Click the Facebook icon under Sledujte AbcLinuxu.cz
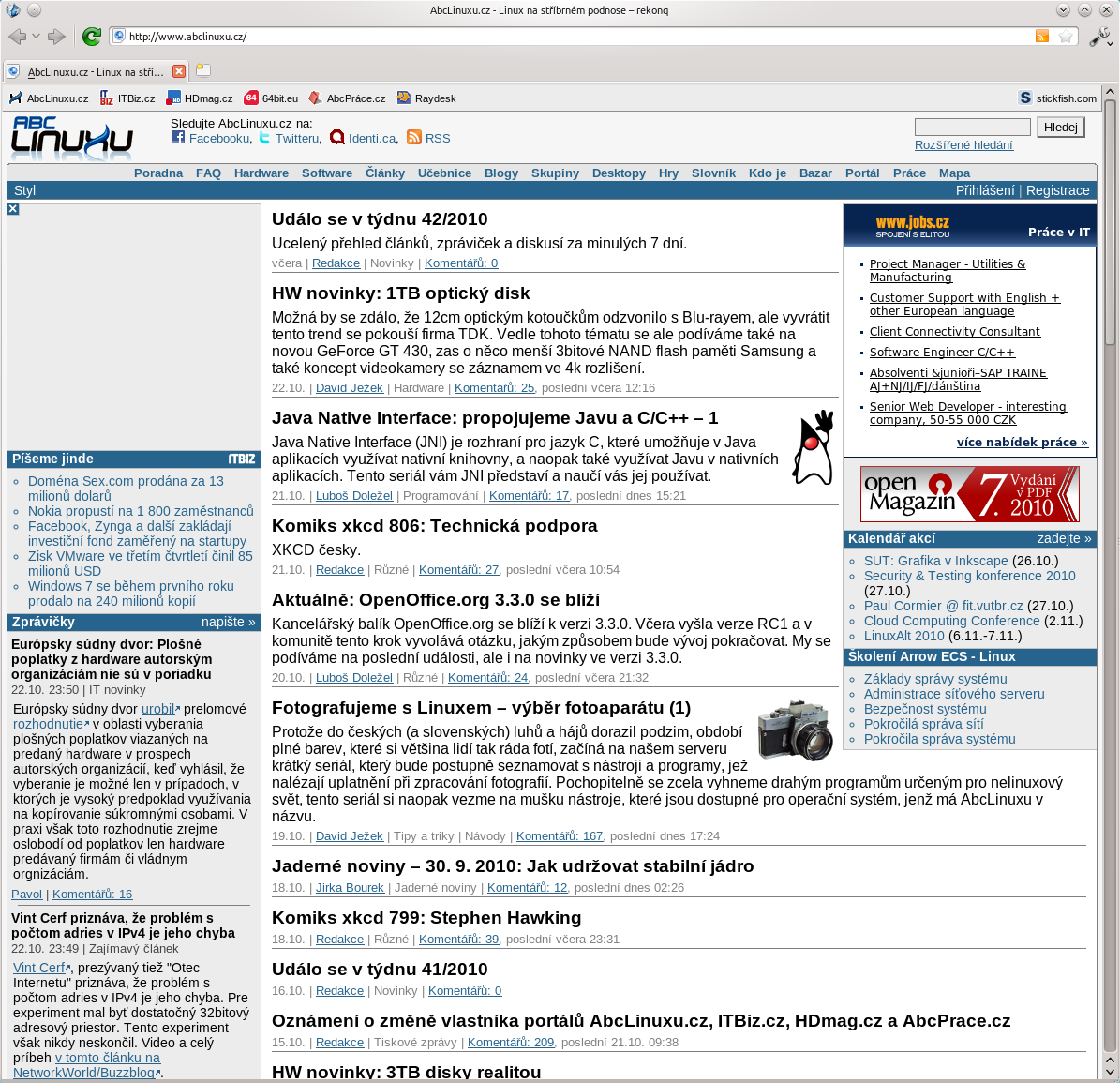Viewport: 1120px width, 1083px height. tap(178, 138)
